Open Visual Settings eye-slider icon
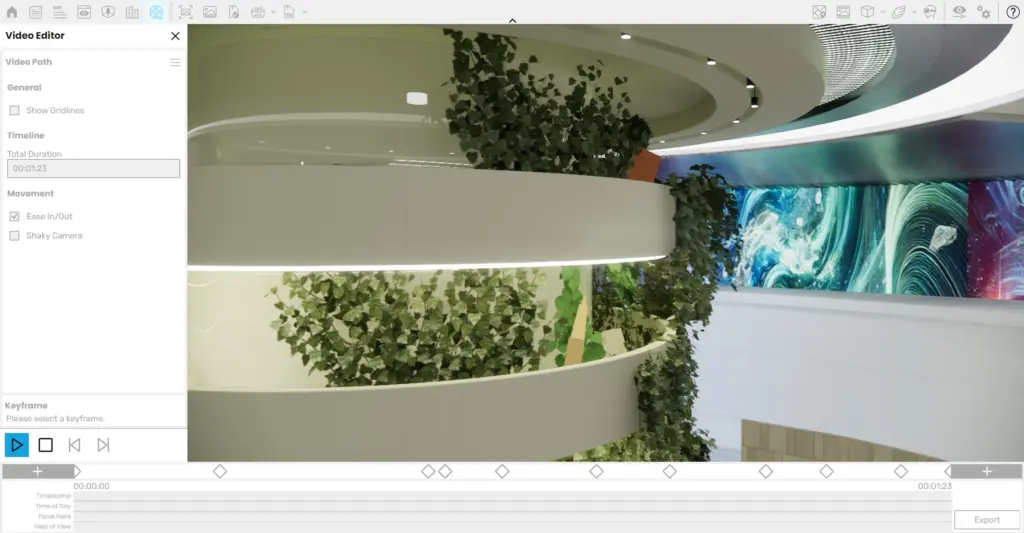The height and width of the screenshot is (533, 1024). (959, 12)
